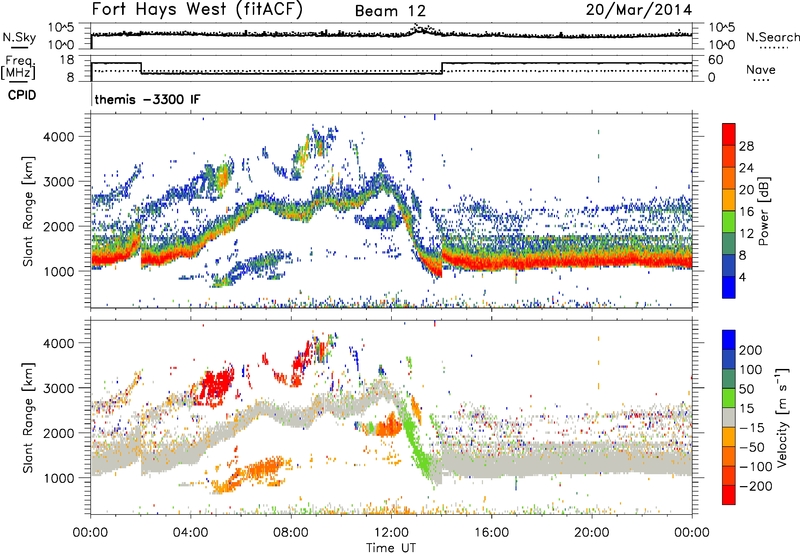Click the 'Freq. [MHz]' axis label
The height and width of the screenshot is (554, 800).
pyautogui.click(x=18, y=67)
